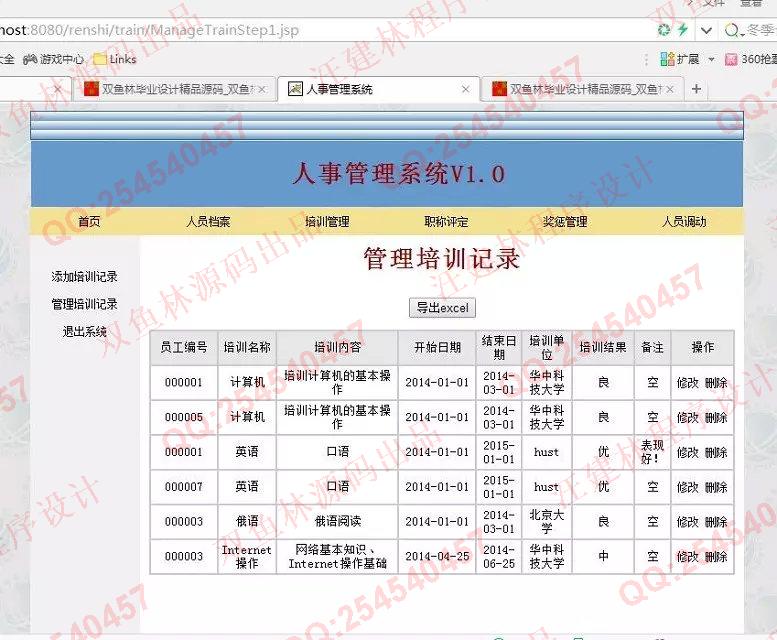Click 修改 for Internet操作 training row
This screenshot has height=640, width=777.
pos(687,557)
